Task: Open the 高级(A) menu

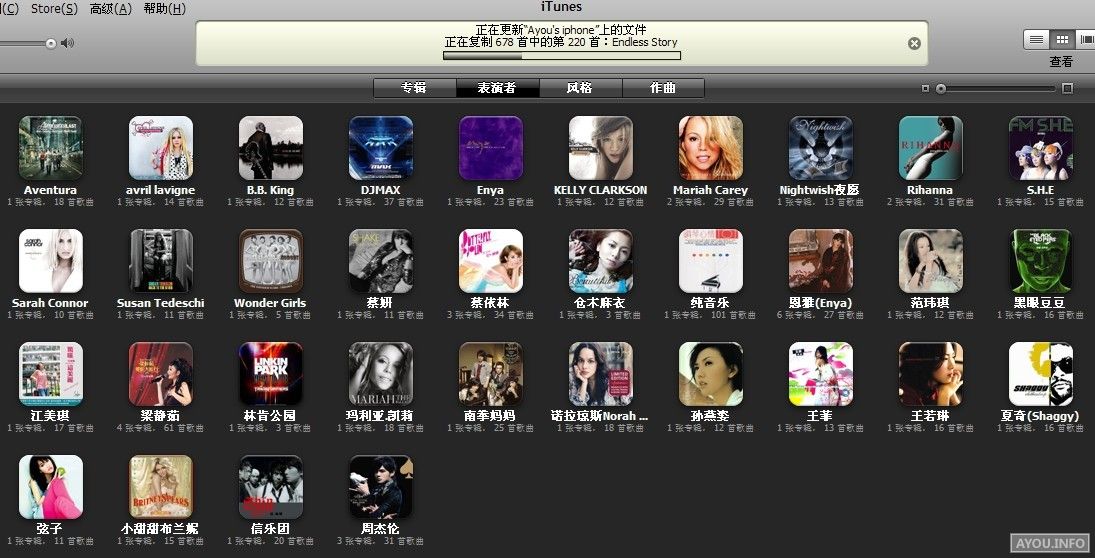Action: point(111,8)
